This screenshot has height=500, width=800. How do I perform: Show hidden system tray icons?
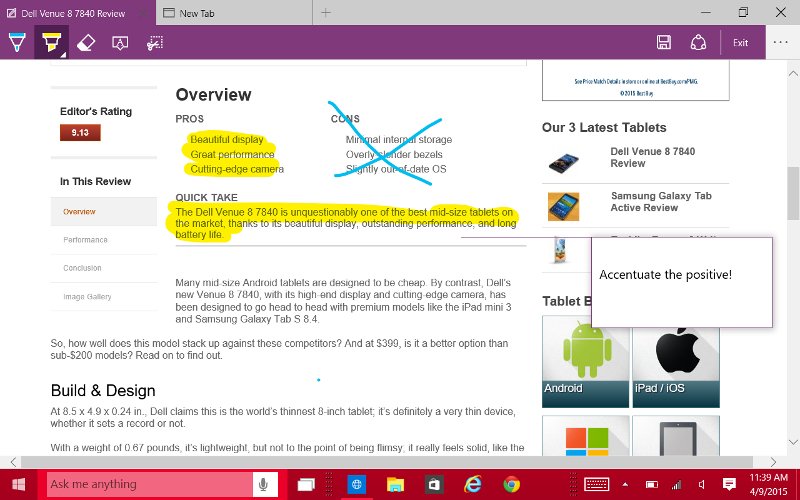625,484
